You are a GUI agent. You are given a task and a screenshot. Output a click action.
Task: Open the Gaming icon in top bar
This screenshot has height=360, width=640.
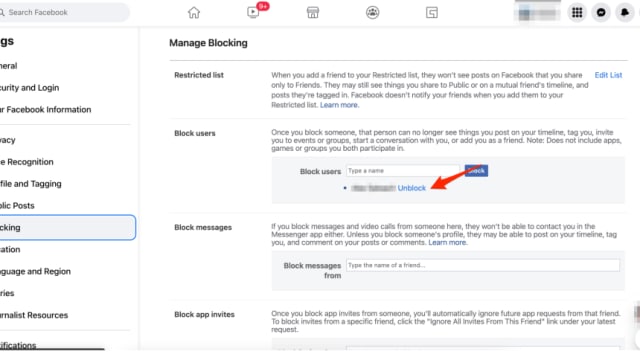432,13
